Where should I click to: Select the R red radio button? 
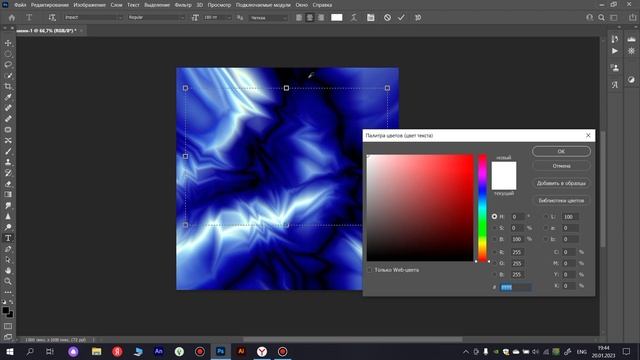[x=494, y=252]
